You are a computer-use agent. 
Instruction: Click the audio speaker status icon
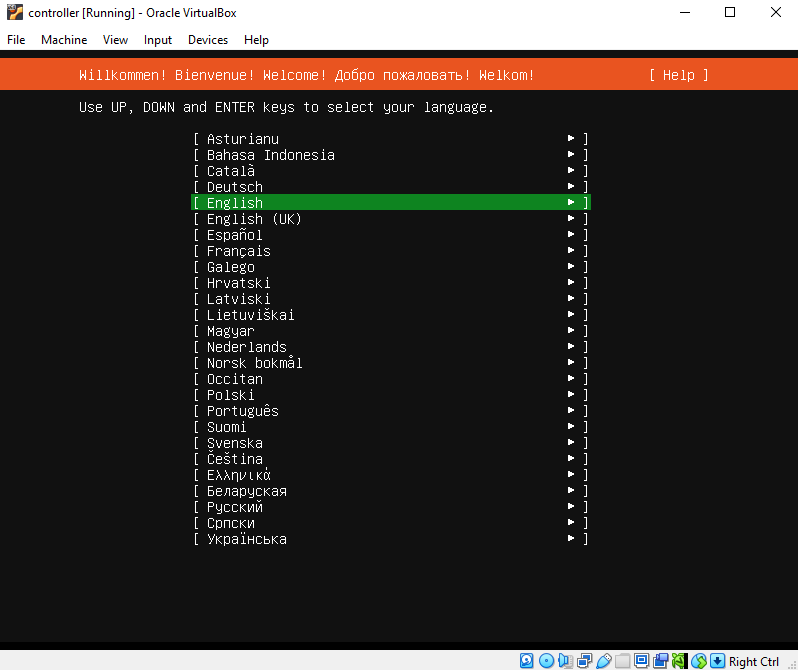(x=565, y=661)
